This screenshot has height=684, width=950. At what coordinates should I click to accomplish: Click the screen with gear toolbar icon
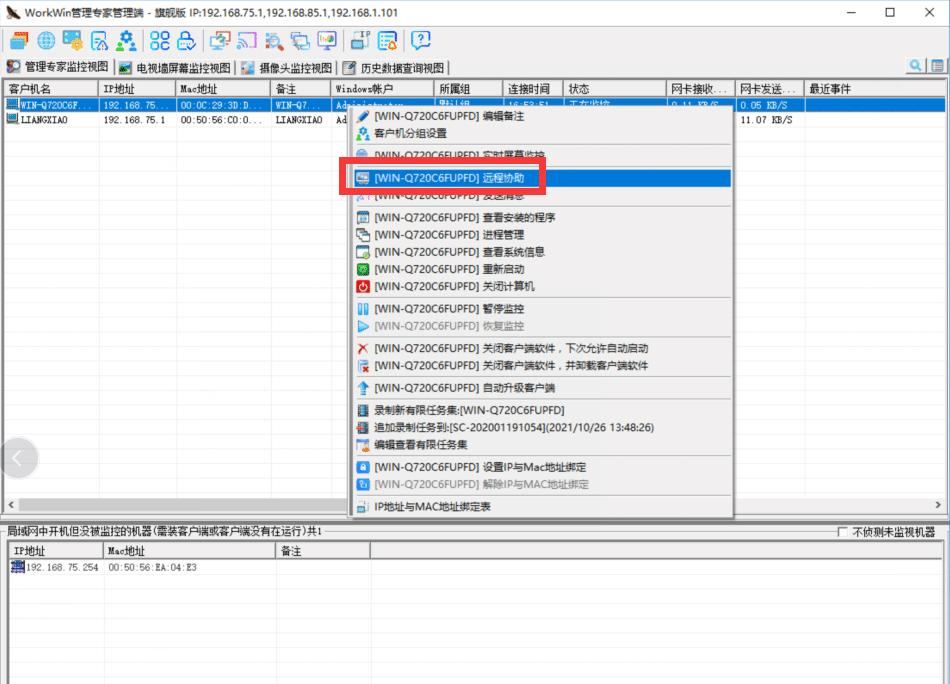pos(73,41)
